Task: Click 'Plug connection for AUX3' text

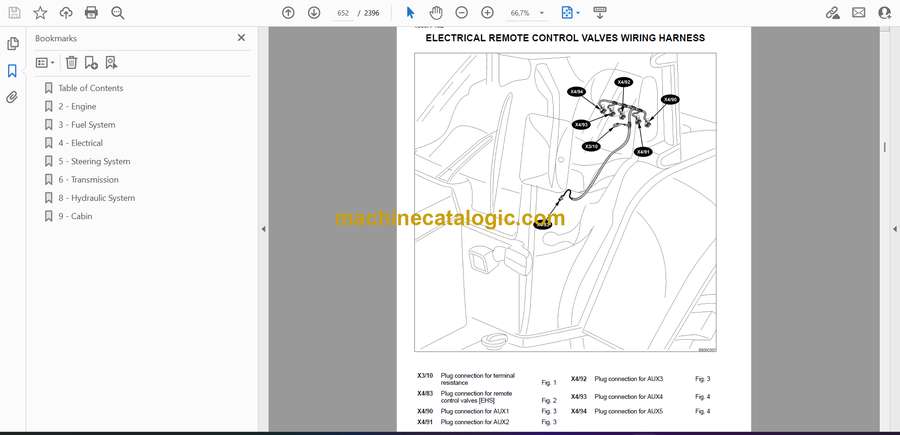Action: (629, 379)
